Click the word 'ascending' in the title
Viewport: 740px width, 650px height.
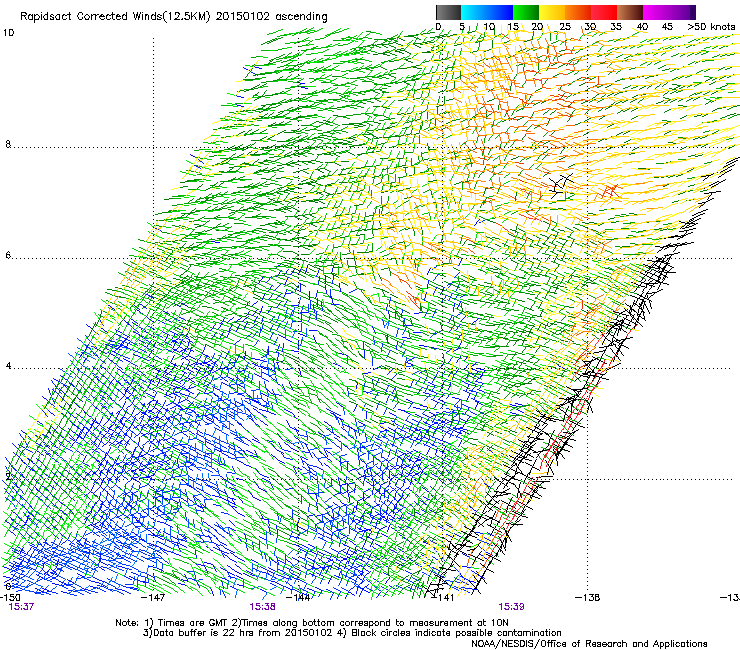tap(301, 17)
